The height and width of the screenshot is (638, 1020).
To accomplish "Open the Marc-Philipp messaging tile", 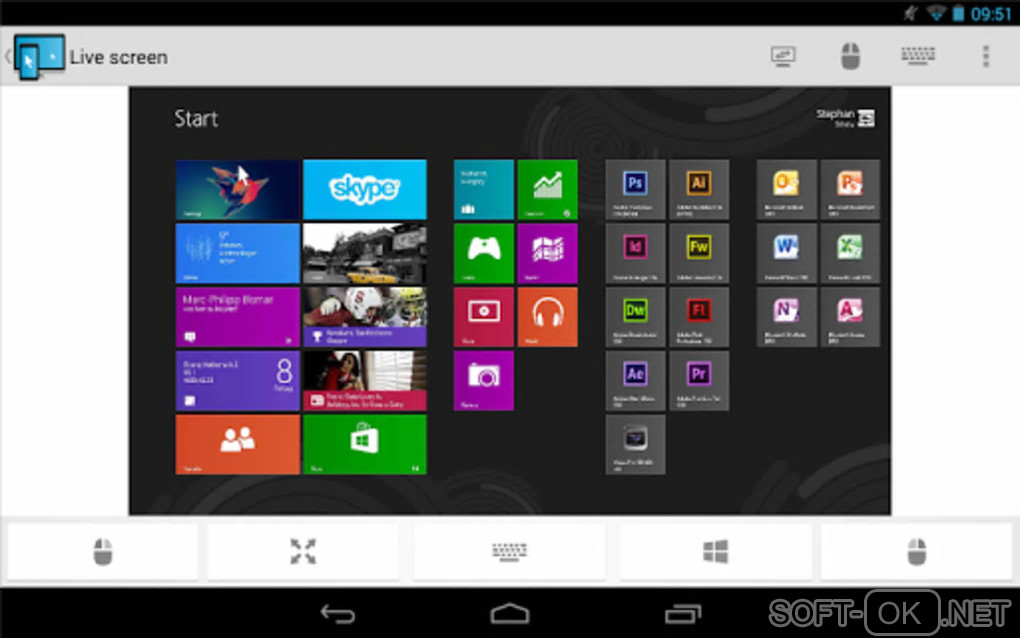I will (x=237, y=317).
